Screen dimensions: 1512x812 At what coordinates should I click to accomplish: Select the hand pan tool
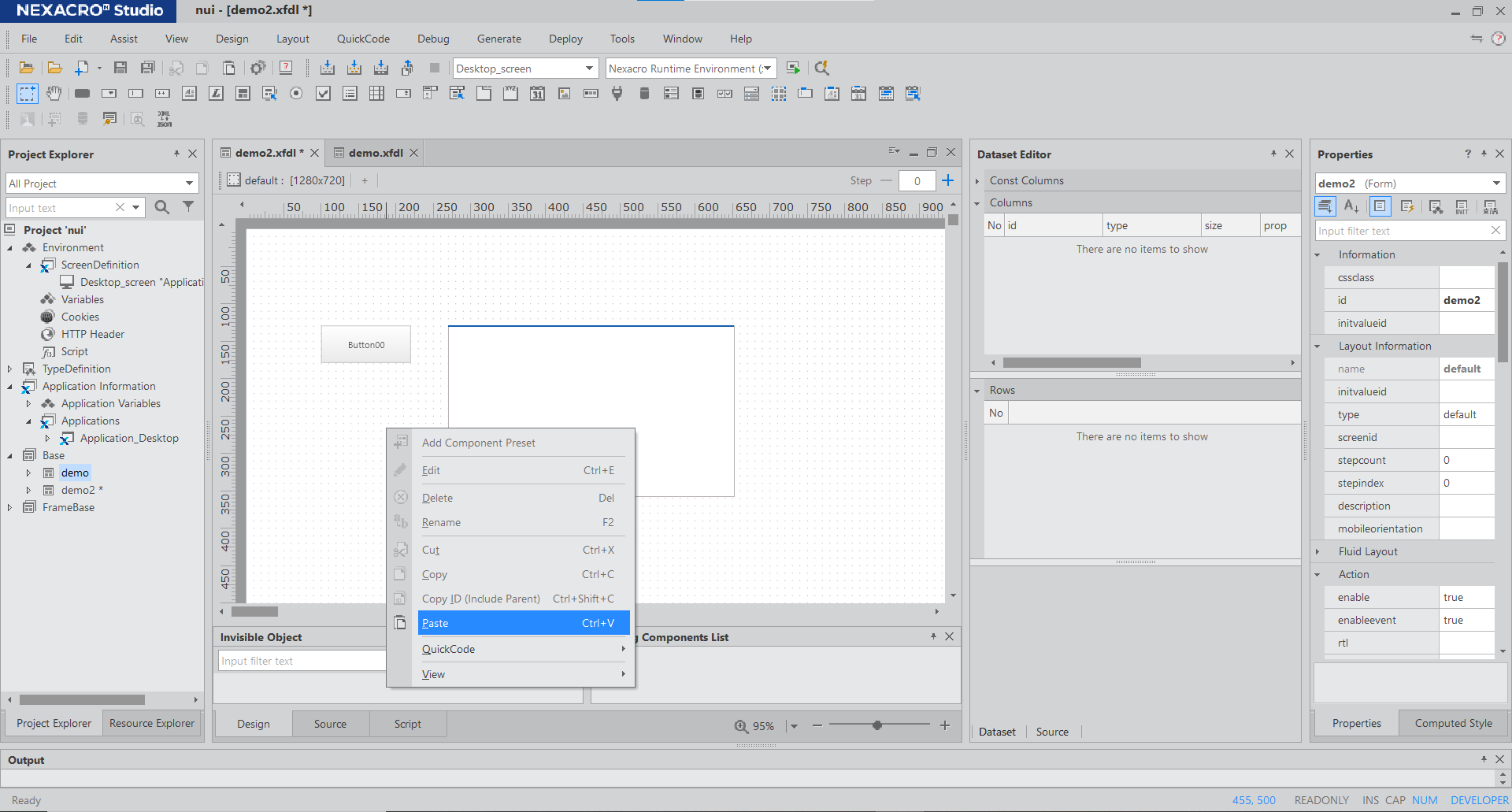54,94
